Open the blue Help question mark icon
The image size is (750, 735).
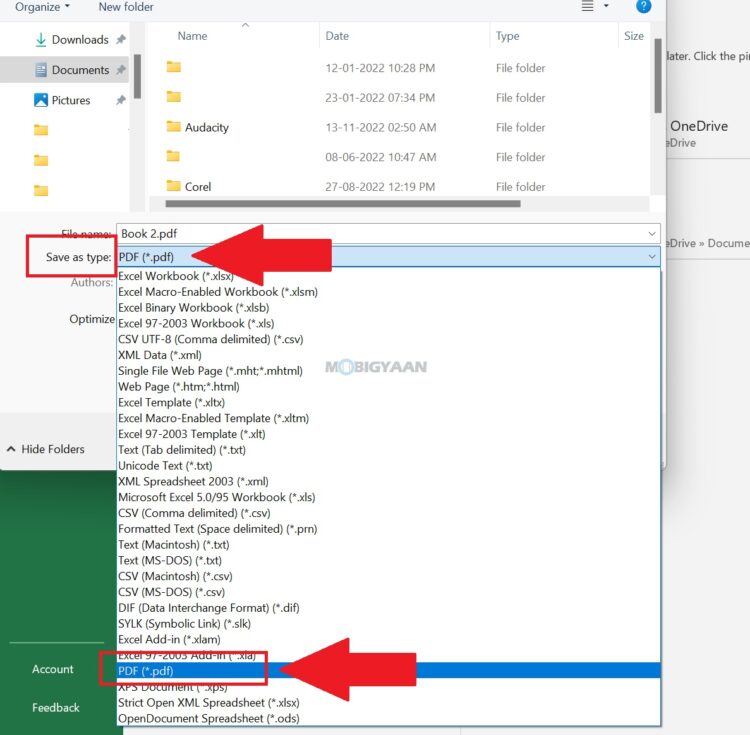tap(644, 6)
